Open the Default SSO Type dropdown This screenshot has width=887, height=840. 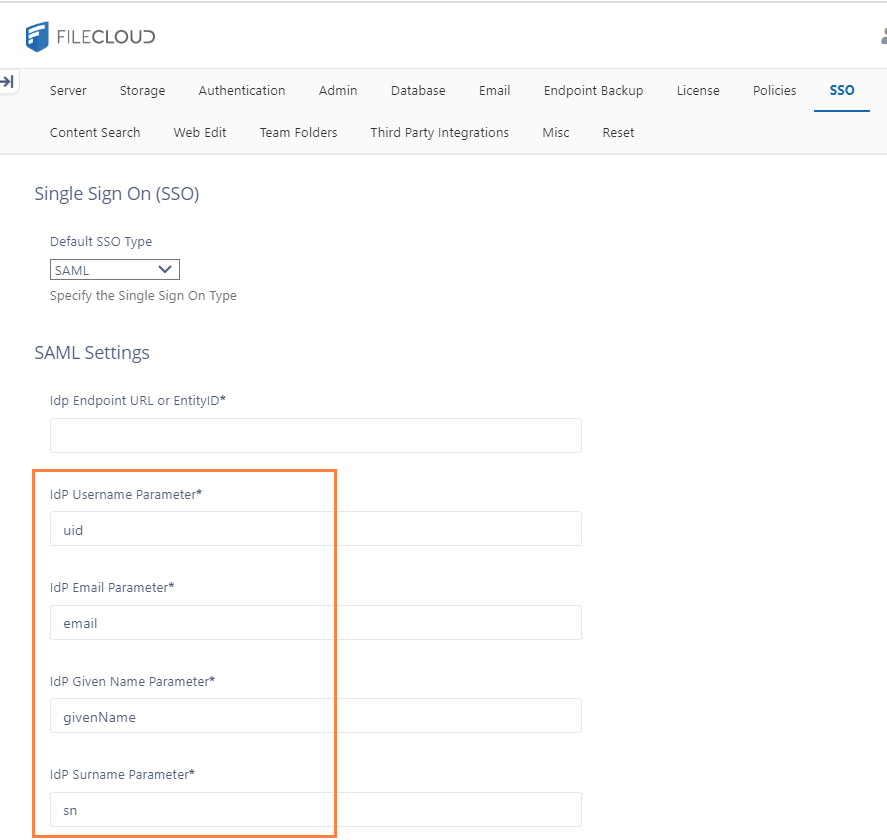[x=115, y=270]
